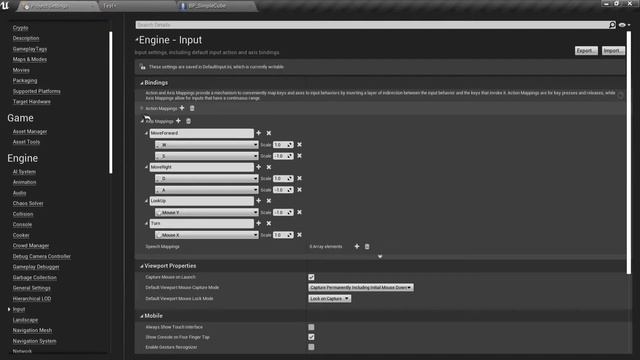The width and height of the screenshot is (640, 360).
Task: Expand the Action Mappings array
Action: point(142,109)
